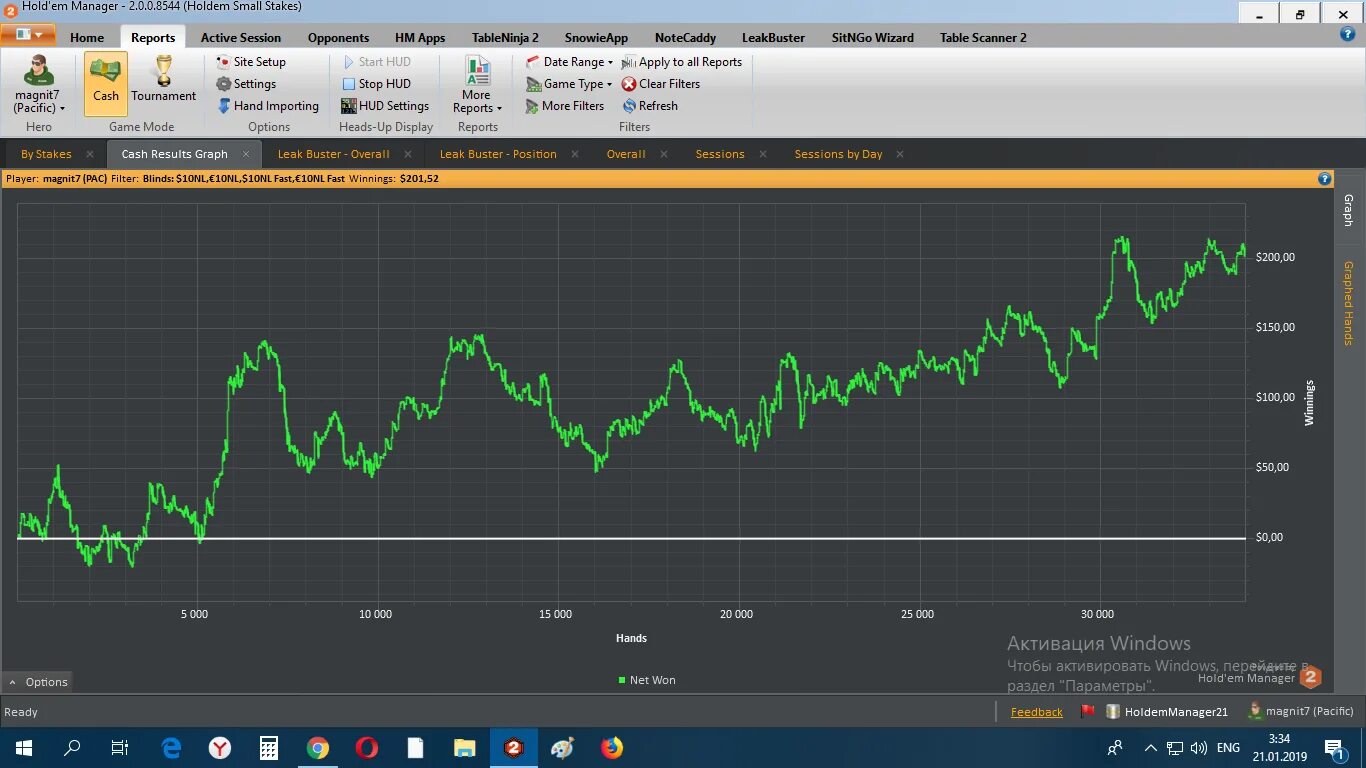This screenshot has width=1366, height=768.
Task: Open the Active Session ribbon tab
Action: (241, 38)
